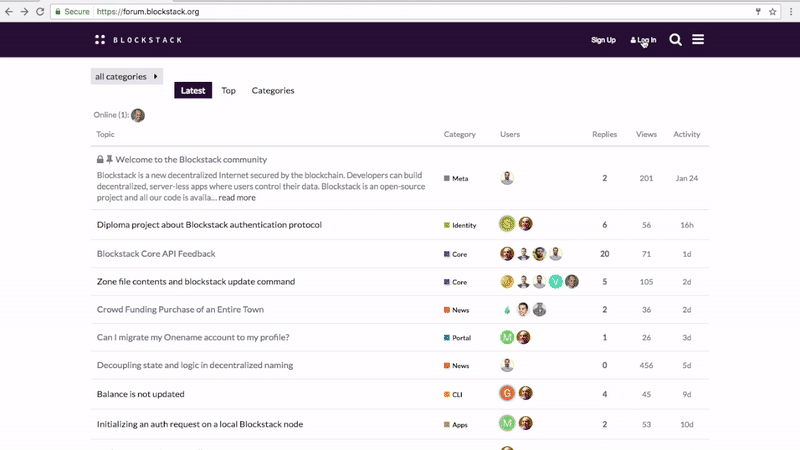Click the browser forward arrow
Image resolution: width=800 pixels, height=450 pixels.
click(x=24, y=11)
